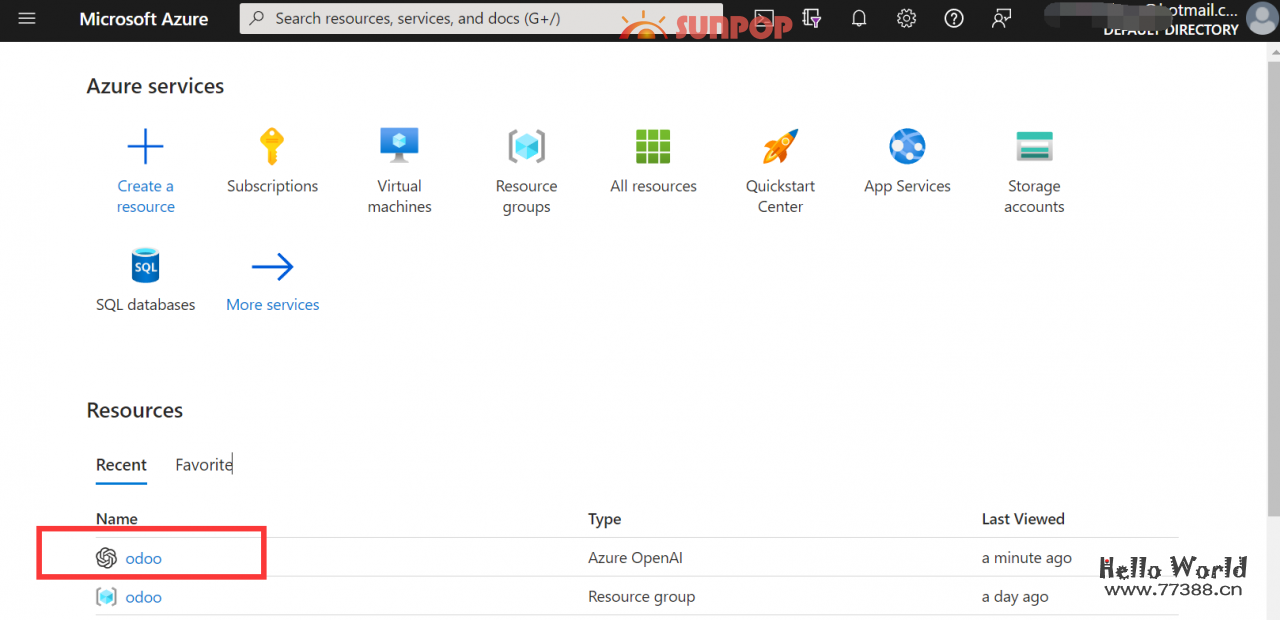The image size is (1280, 620).
Task: Open the notifications bell
Action: (x=859, y=19)
